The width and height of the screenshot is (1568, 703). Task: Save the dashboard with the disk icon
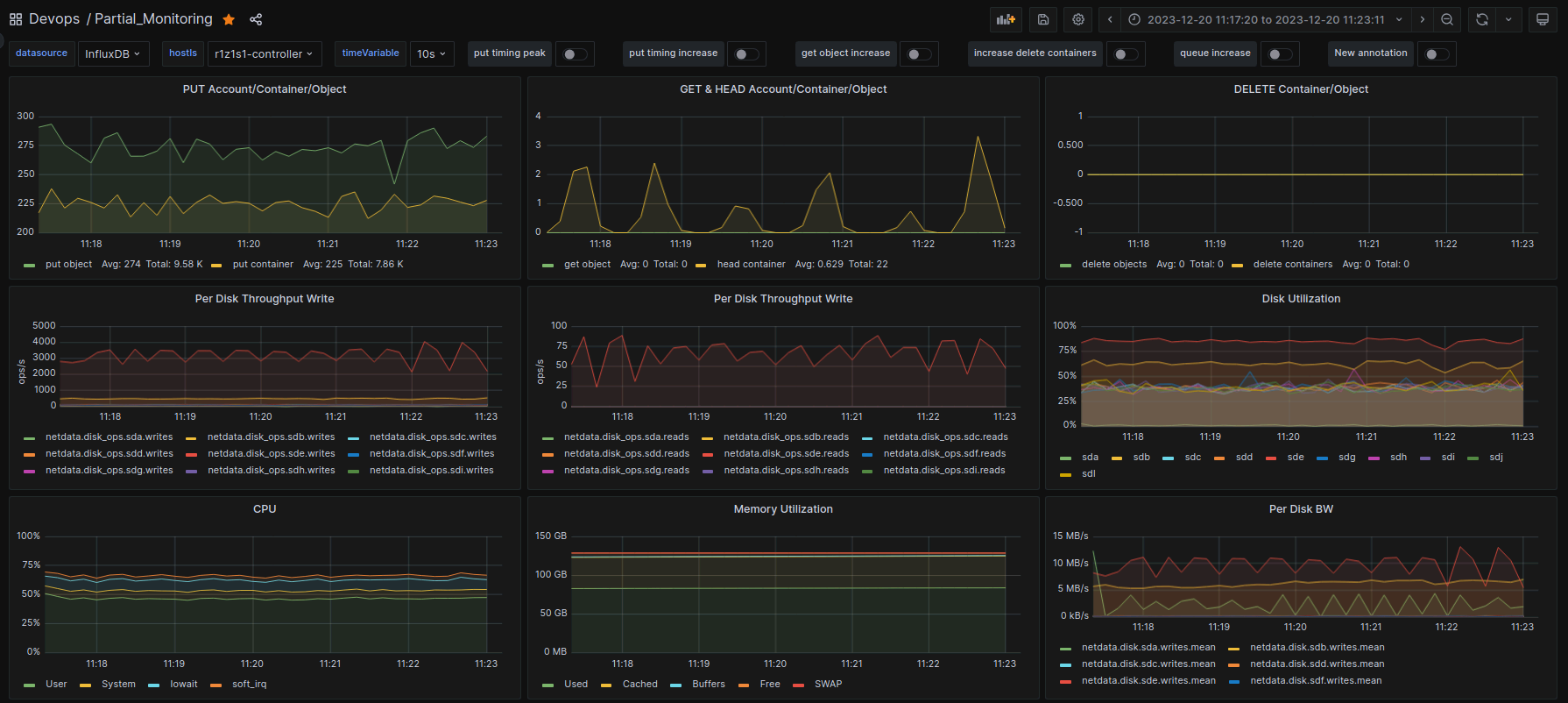pyautogui.click(x=1043, y=19)
